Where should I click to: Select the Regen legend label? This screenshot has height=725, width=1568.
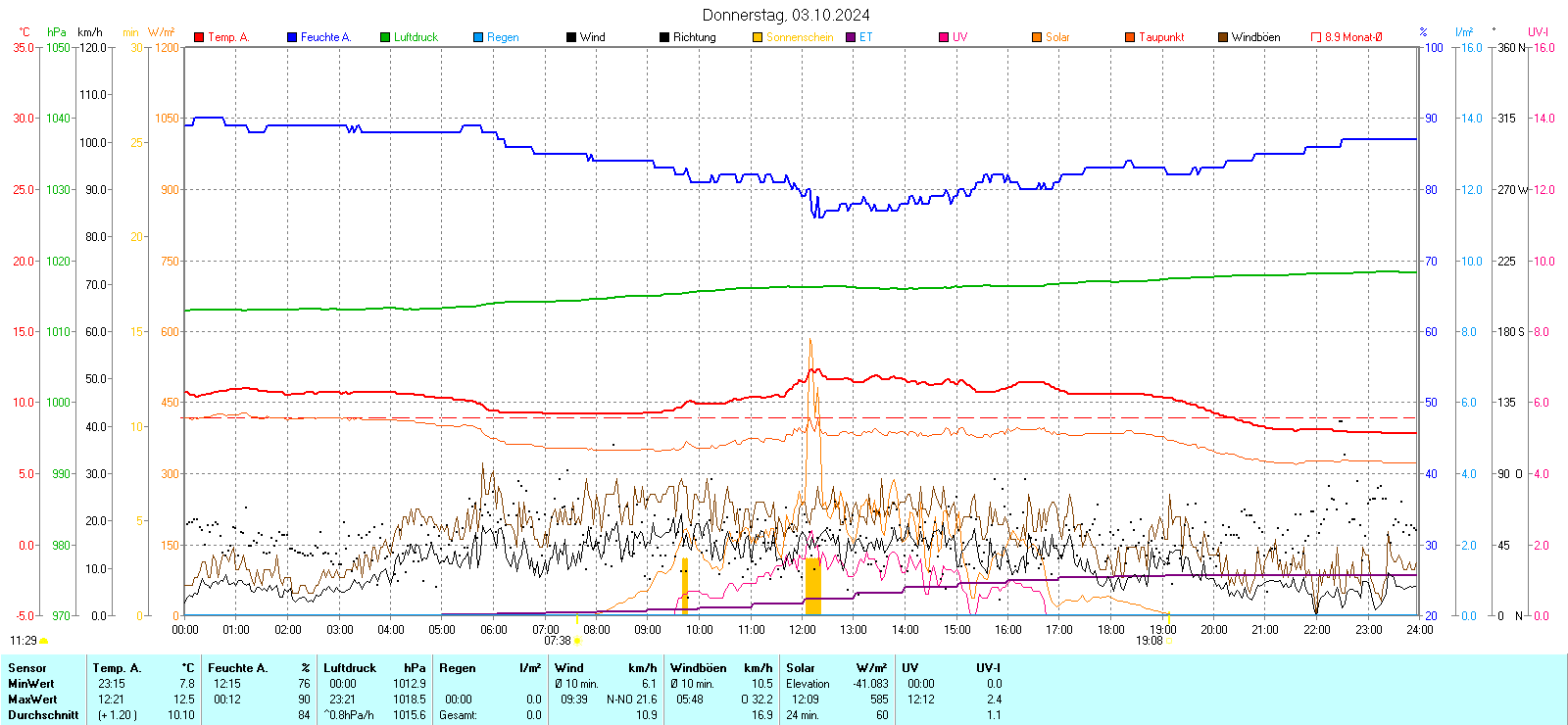point(503,37)
